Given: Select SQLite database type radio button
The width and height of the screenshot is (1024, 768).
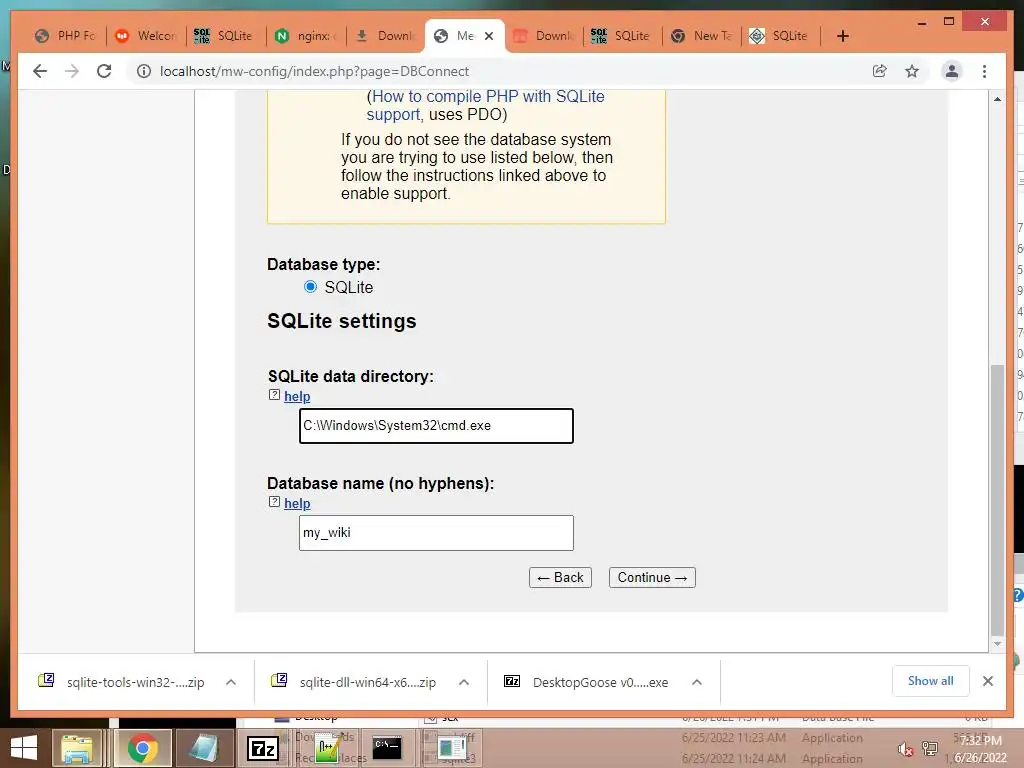Looking at the screenshot, I should [x=310, y=287].
